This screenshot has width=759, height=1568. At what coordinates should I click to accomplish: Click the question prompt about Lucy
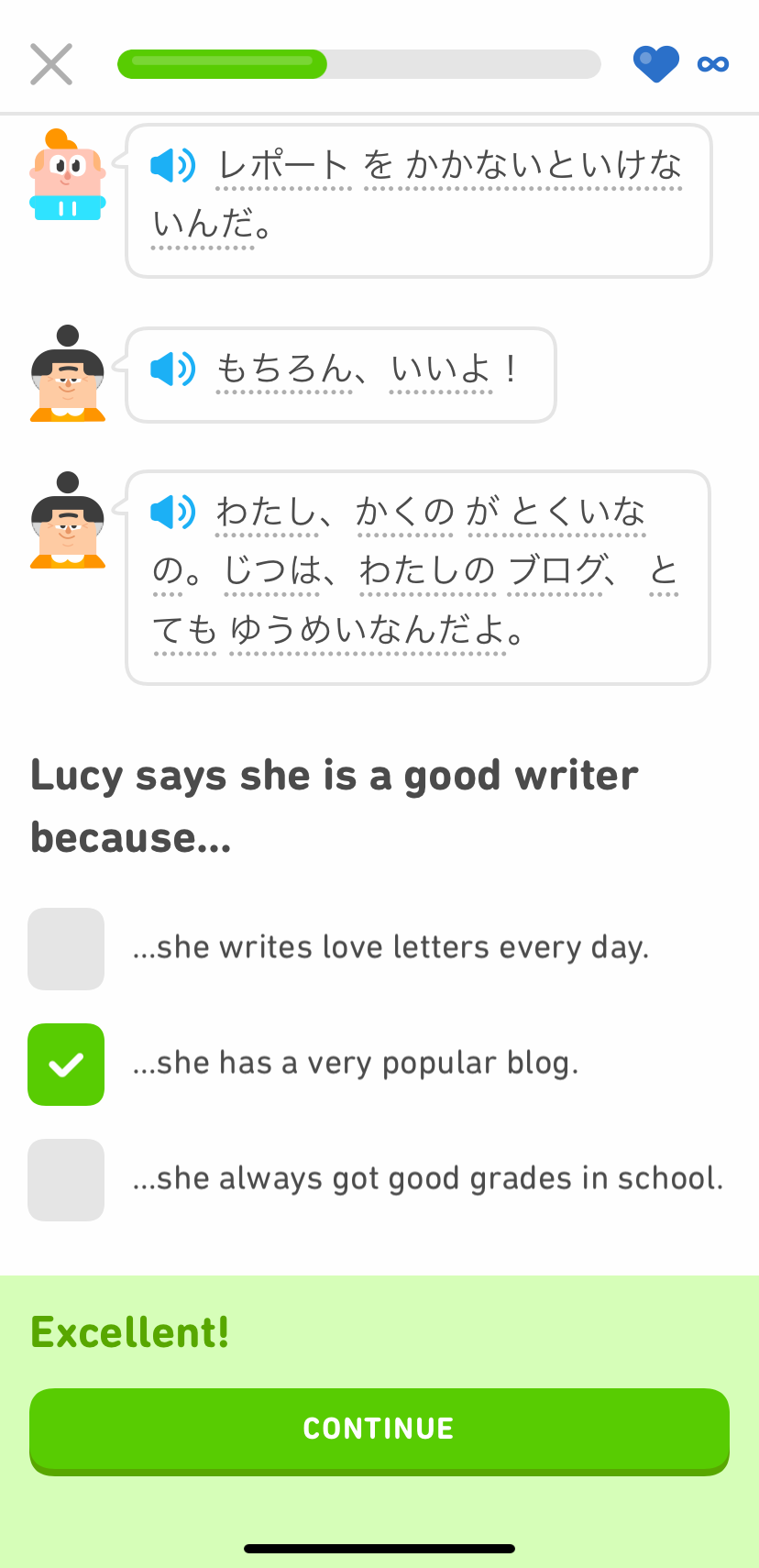pos(334,805)
